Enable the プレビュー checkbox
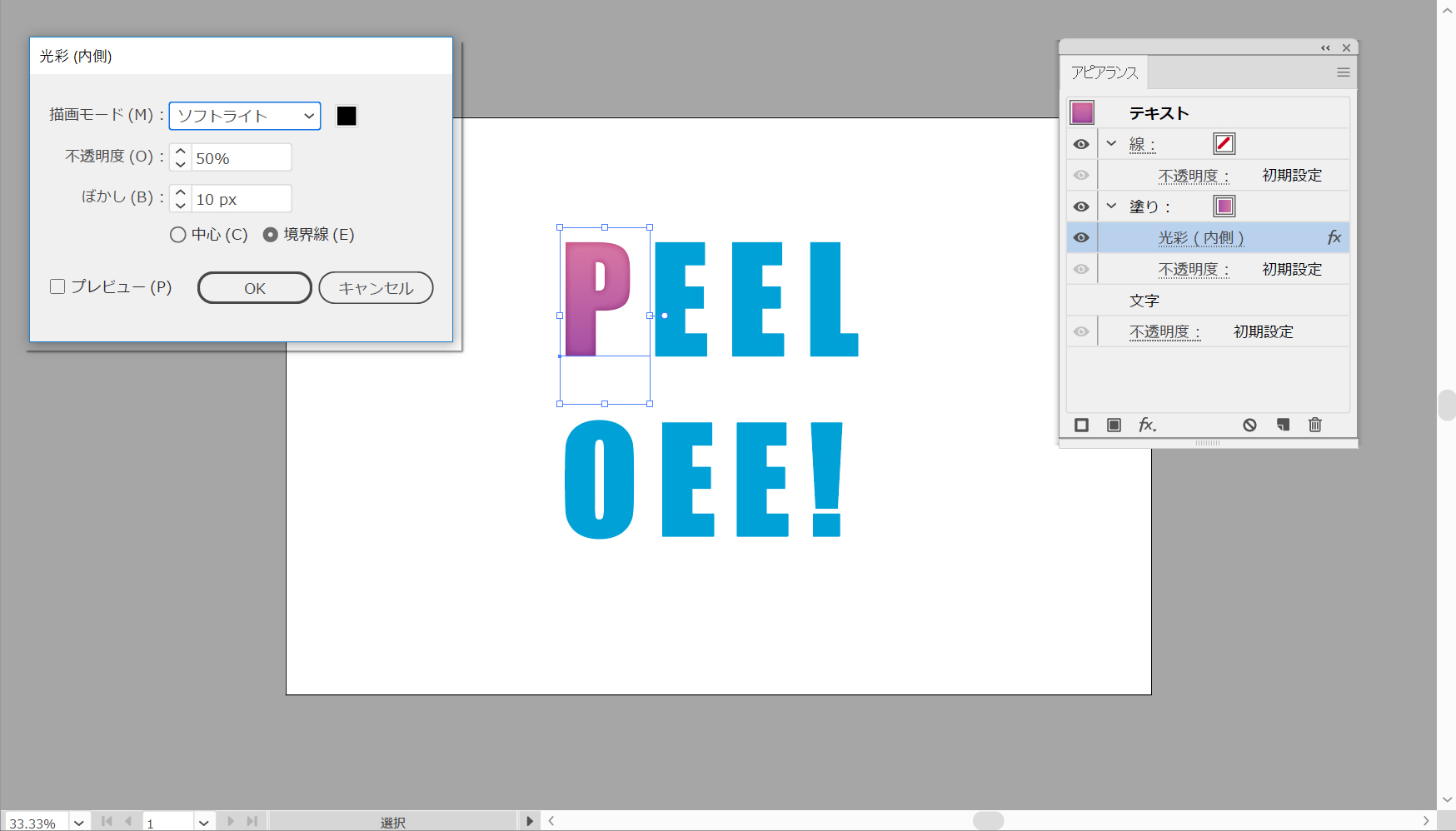1456x831 pixels. coord(57,287)
